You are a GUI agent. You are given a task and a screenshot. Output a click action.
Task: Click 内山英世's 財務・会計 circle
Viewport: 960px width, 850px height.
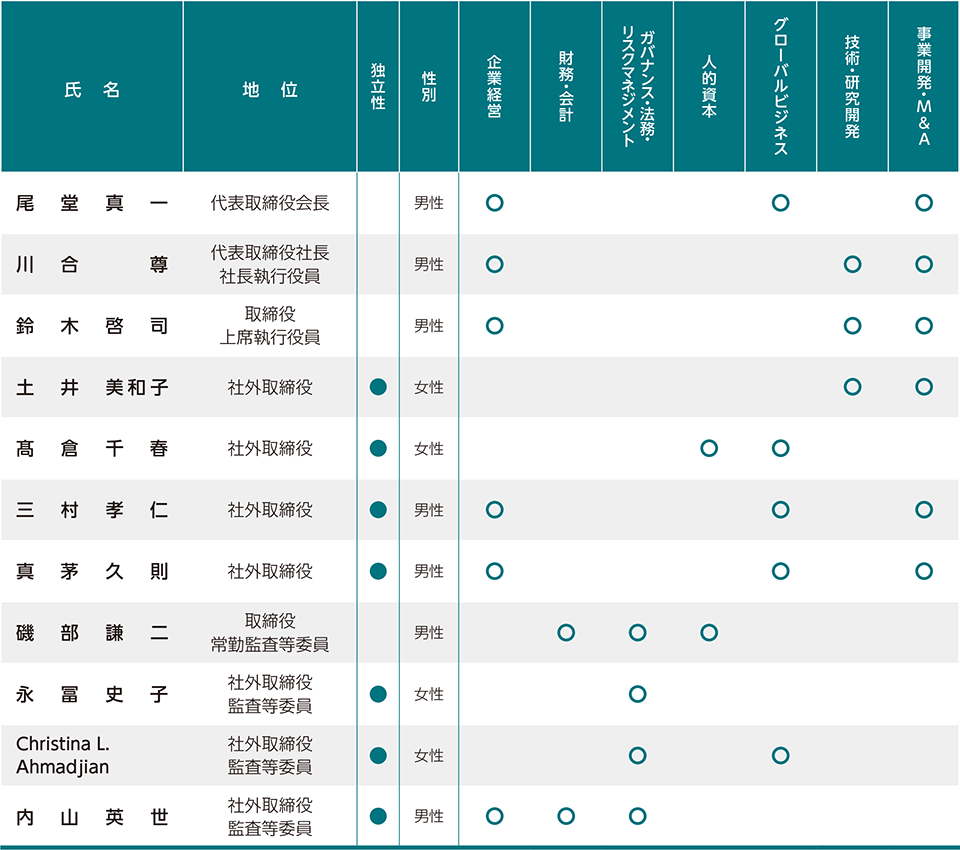(566, 816)
